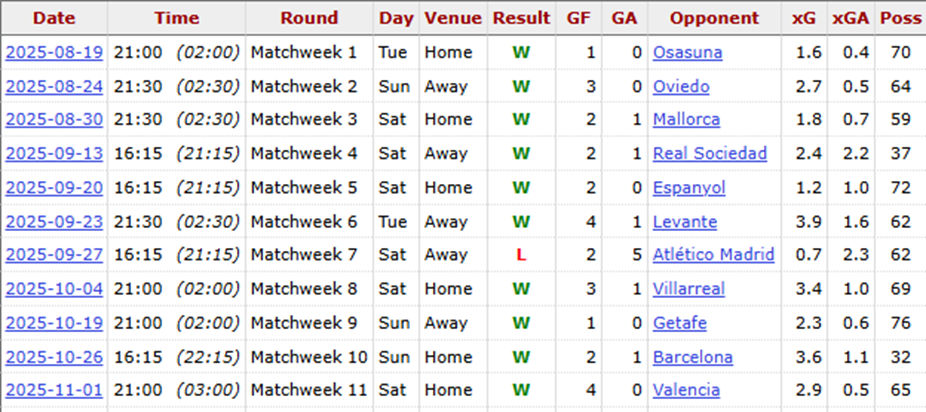Open the Real Sociedad link
Image resolution: width=926 pixels, height=412 pixels.
coord(710,154)
